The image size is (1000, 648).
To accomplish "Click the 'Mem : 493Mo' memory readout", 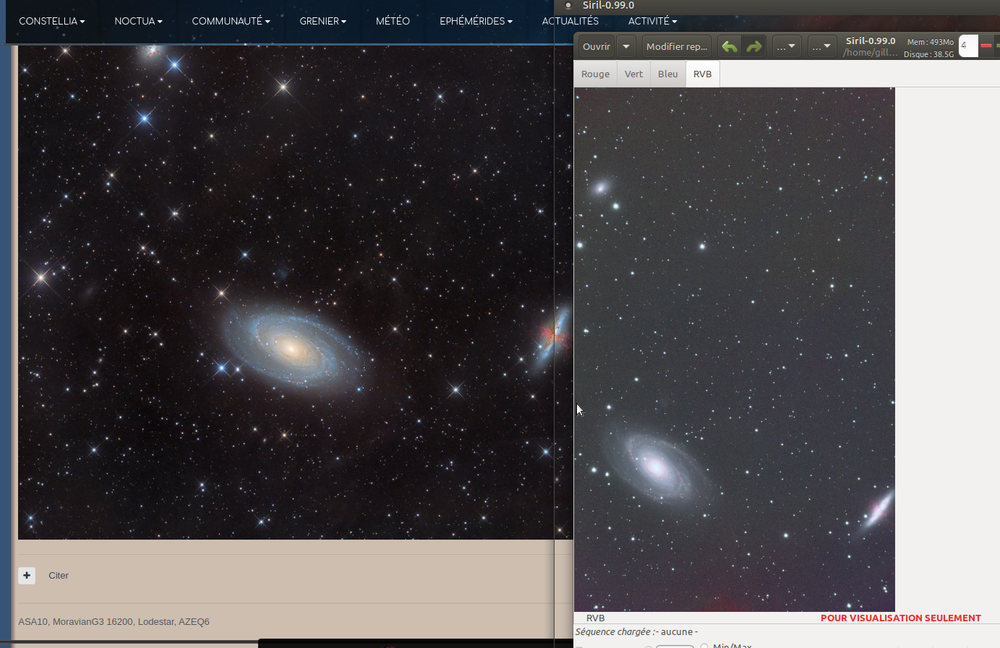I will click(x=930, y=42).
